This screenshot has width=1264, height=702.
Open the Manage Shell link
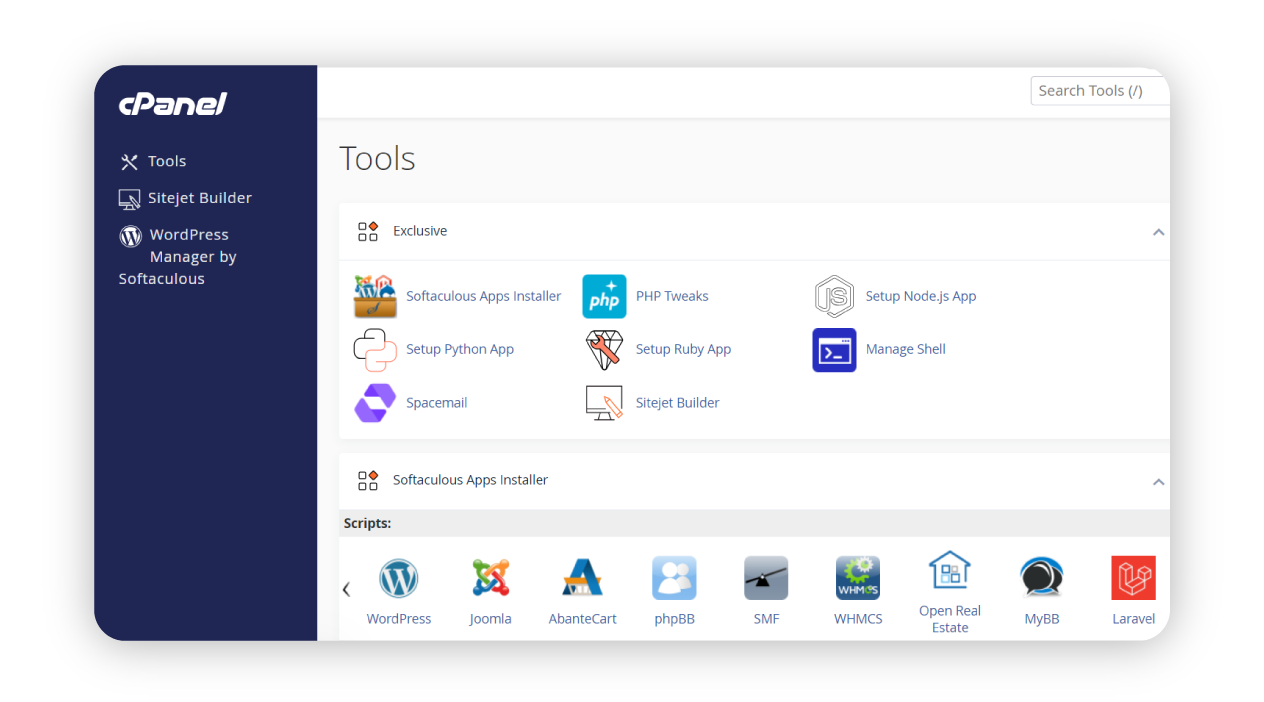906,349
